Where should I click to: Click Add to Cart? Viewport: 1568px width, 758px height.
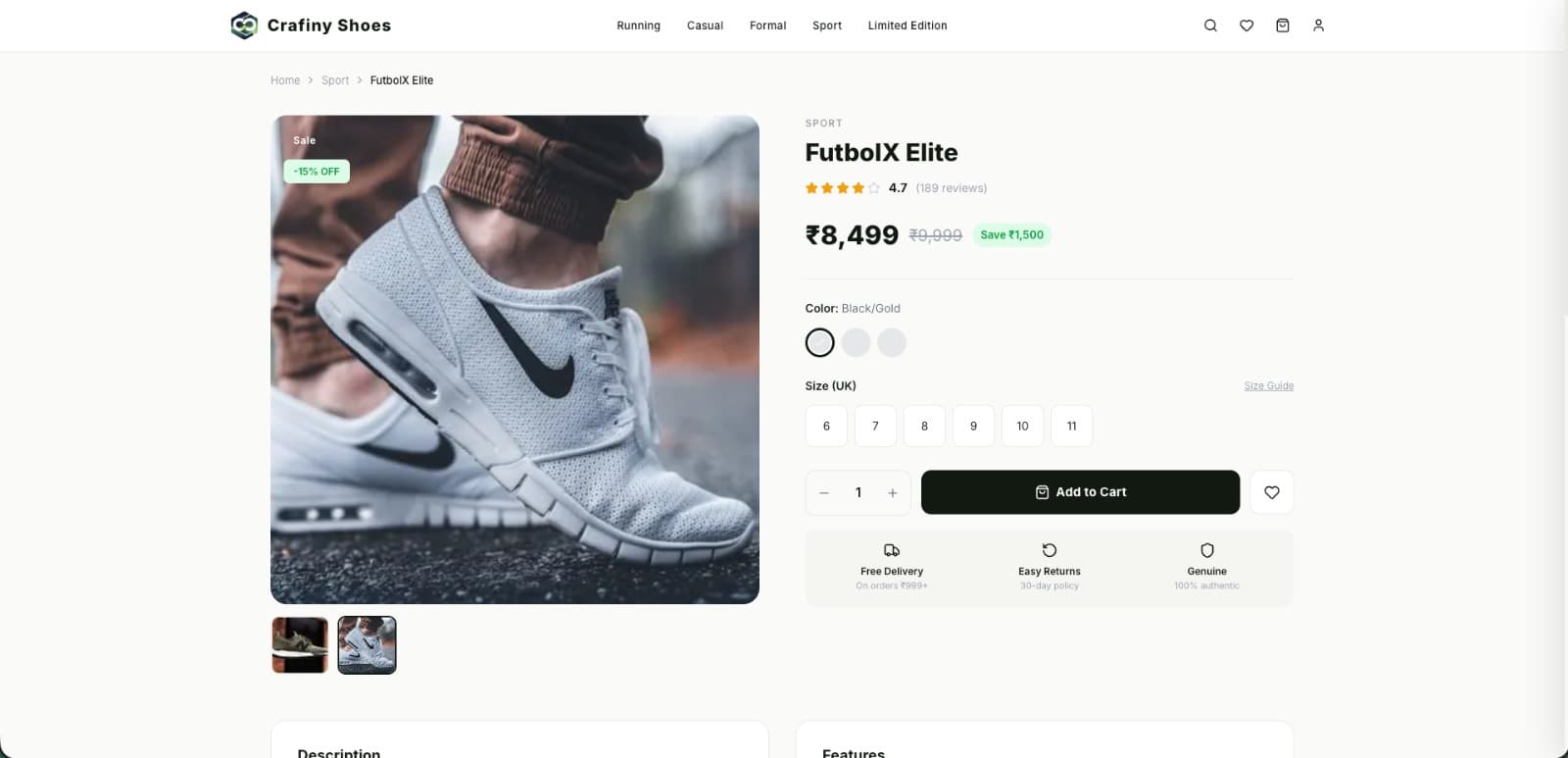(x=1080, y=492)
